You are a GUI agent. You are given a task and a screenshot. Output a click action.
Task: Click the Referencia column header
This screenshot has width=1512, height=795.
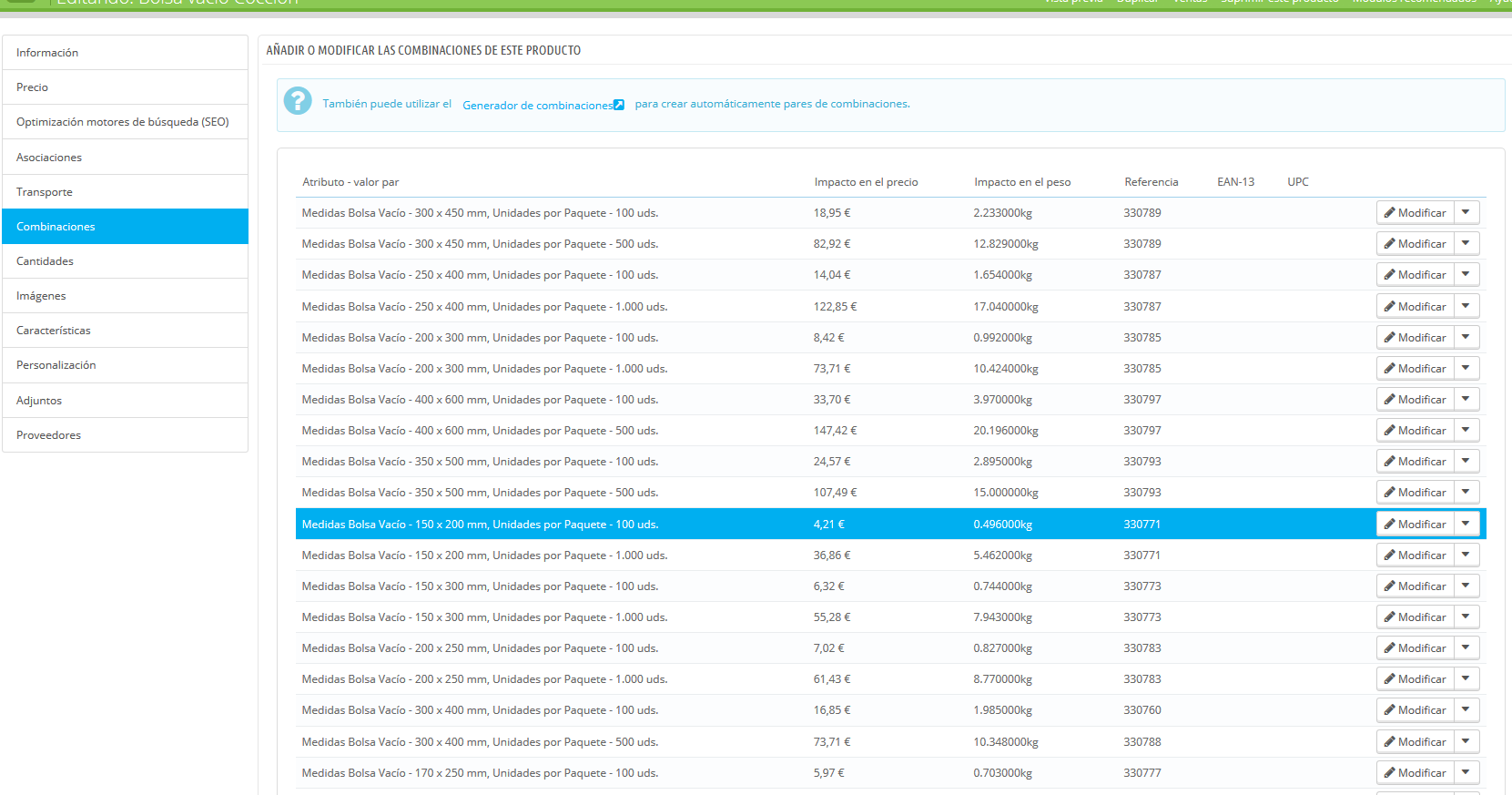[x=1151, y=182]
